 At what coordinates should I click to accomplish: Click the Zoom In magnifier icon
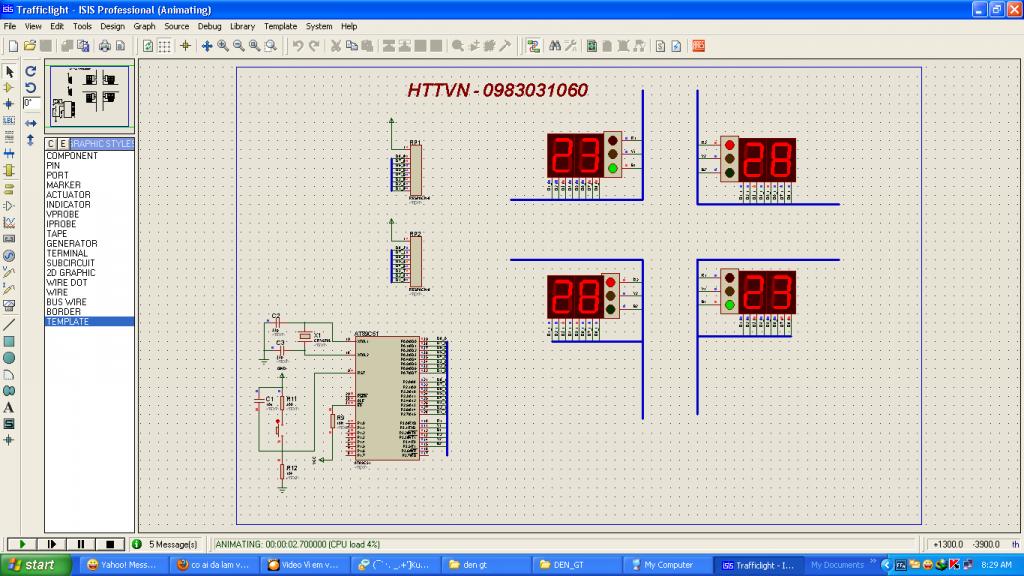(x=223, y=46)
